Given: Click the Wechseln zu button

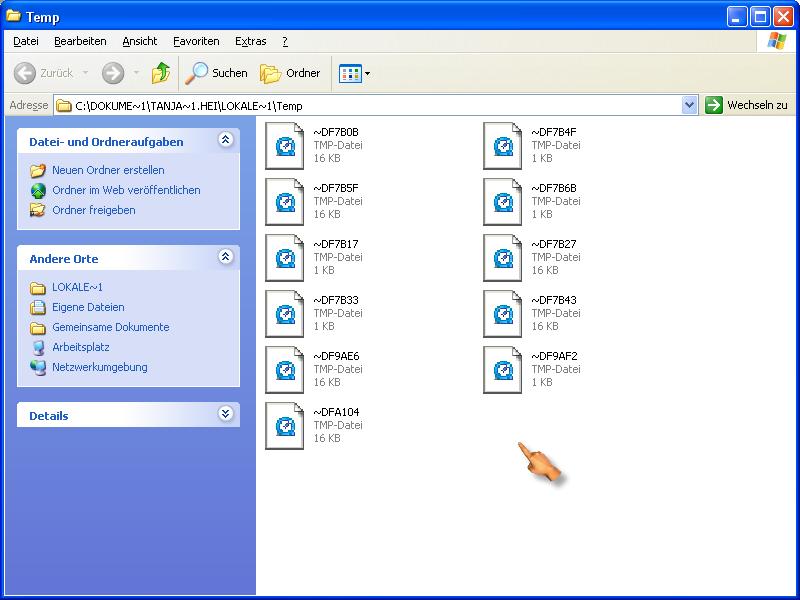Looking at the screenshot, I should [x=747, y=105].
